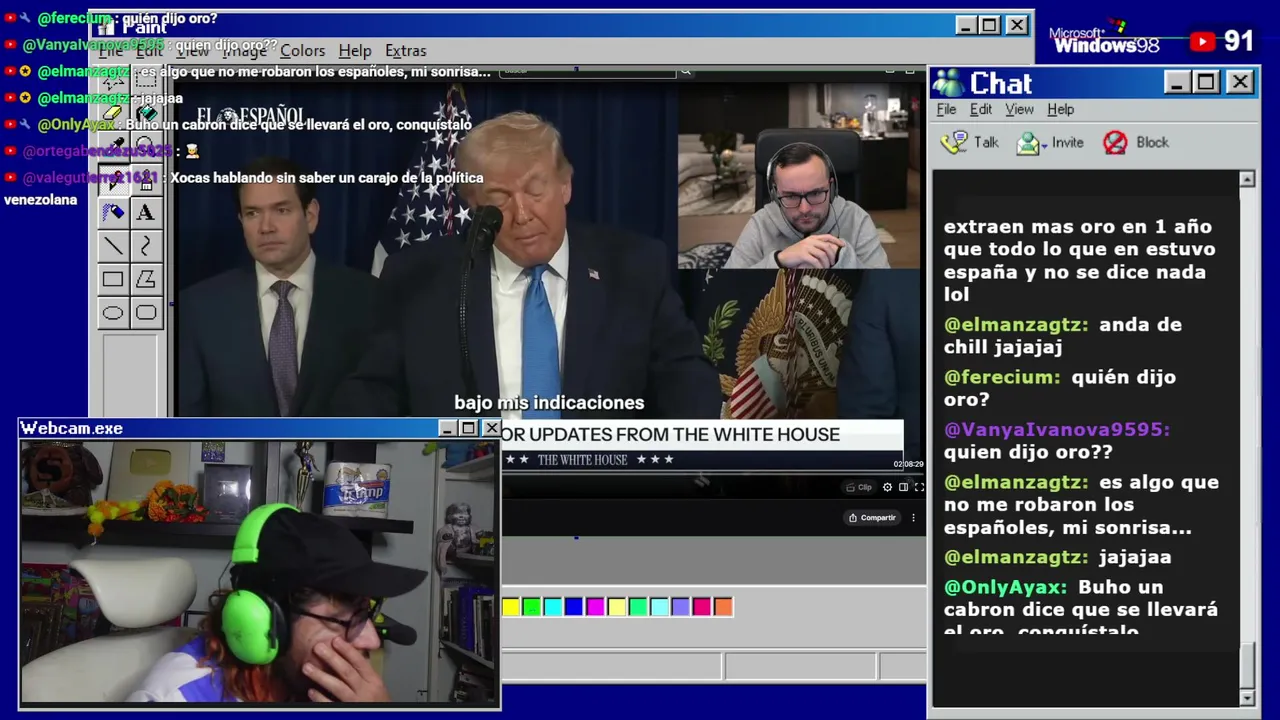Select the Text tool marked A
Screen dimensions: 1280x720
[146, 212]
